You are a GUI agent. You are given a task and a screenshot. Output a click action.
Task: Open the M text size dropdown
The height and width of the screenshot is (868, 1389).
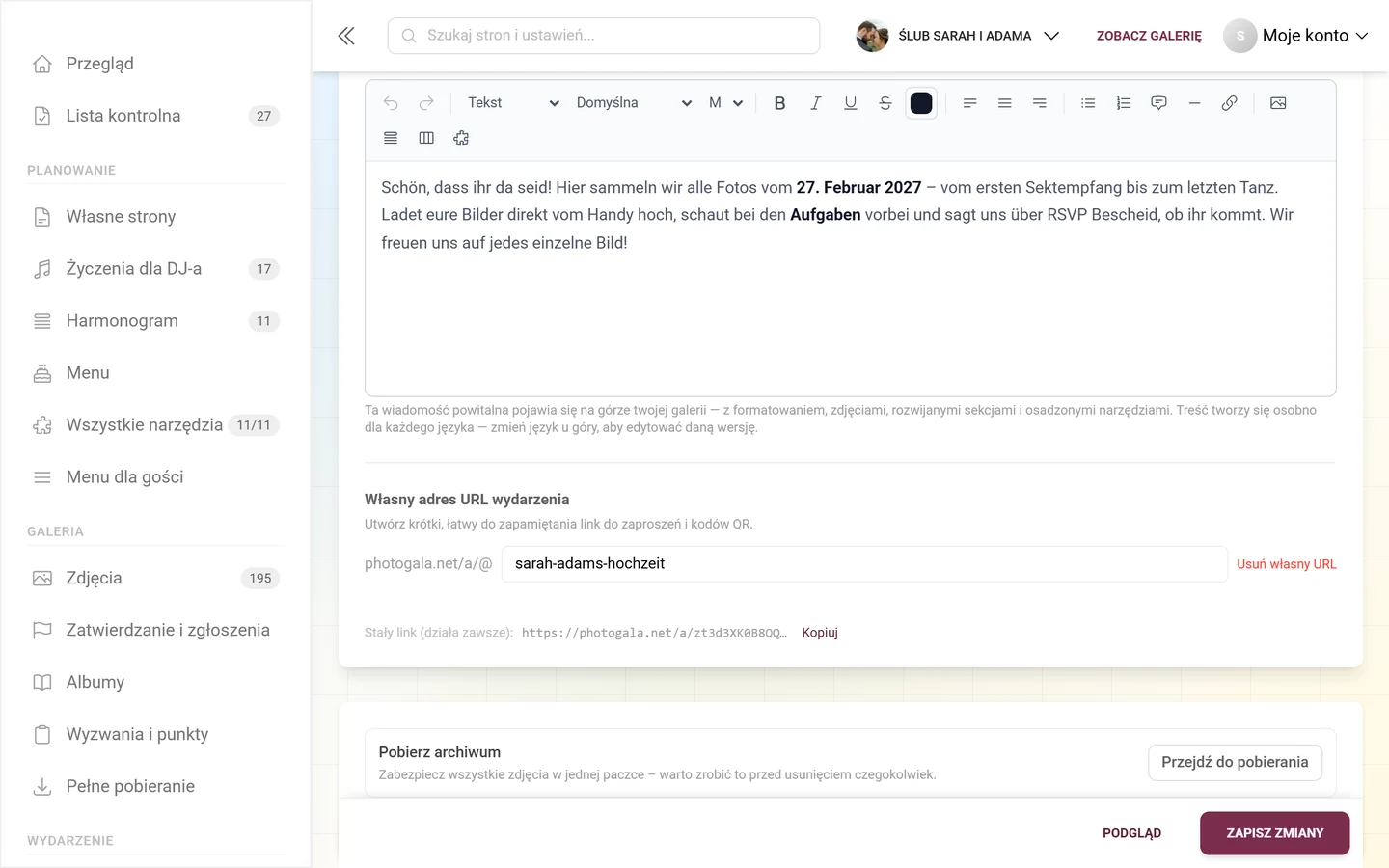pyautogui.click(x=725, y=103)
